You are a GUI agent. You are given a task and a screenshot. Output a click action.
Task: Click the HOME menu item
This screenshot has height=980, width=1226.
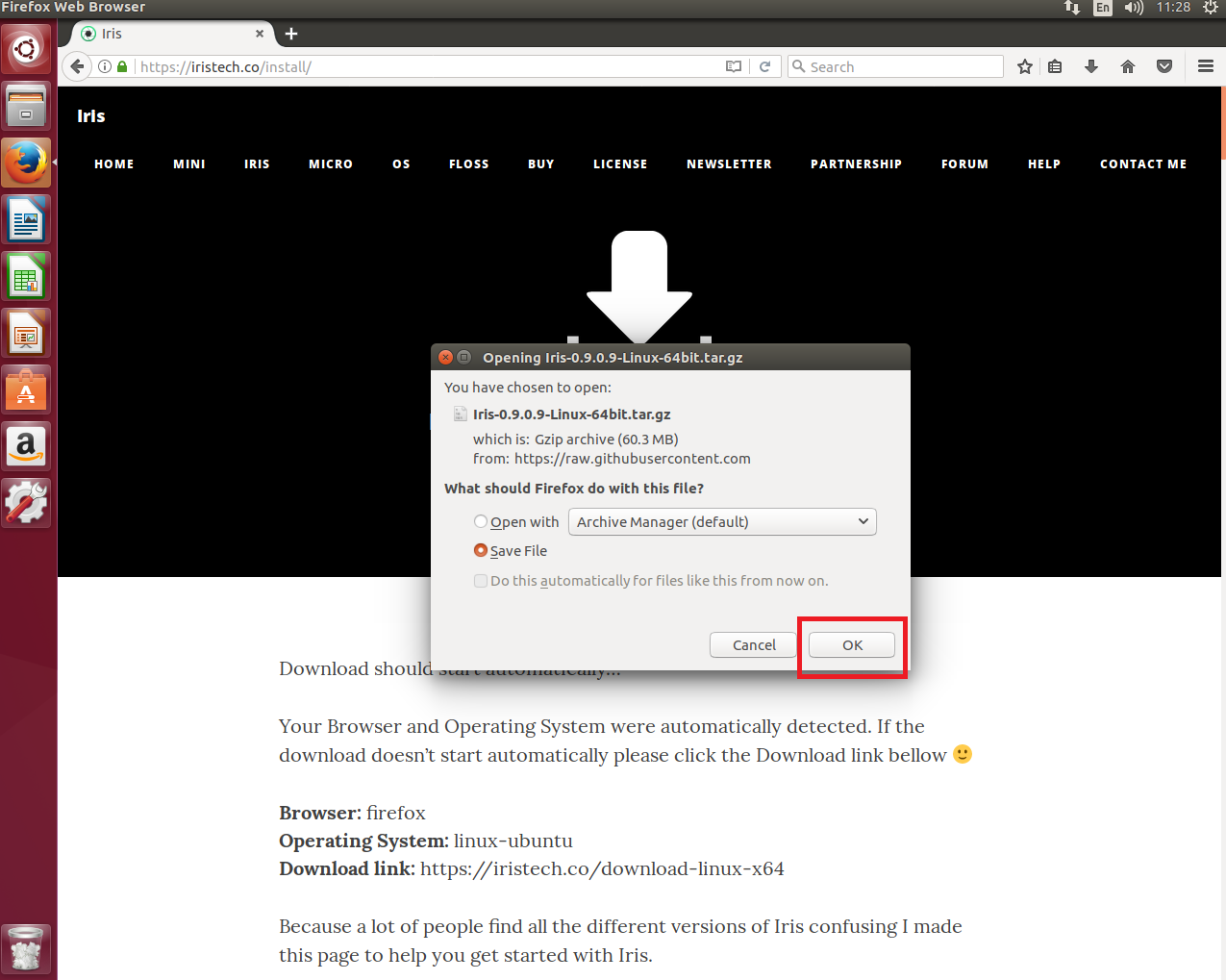[x=114, y=164]
